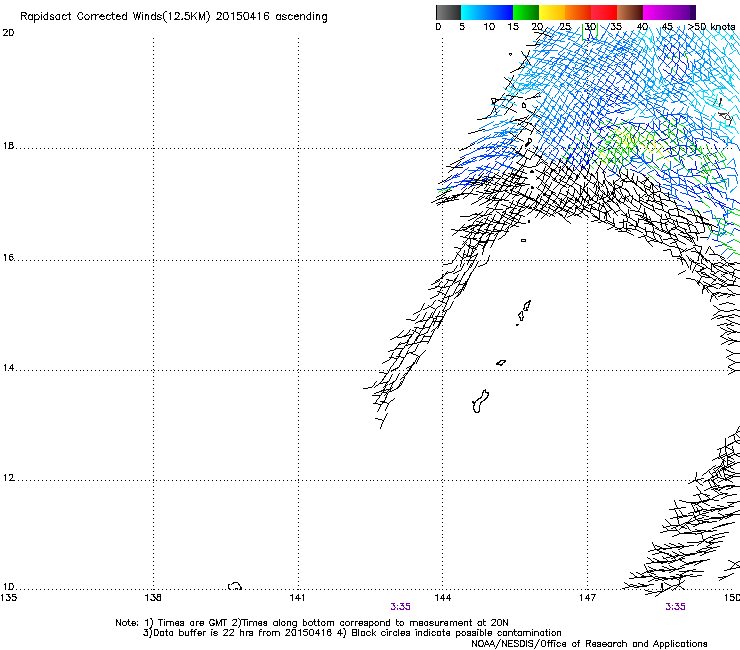Click the dark purple 45-50 knots legend color
This screenshot has height=650, width=740.
click(682, 12)
